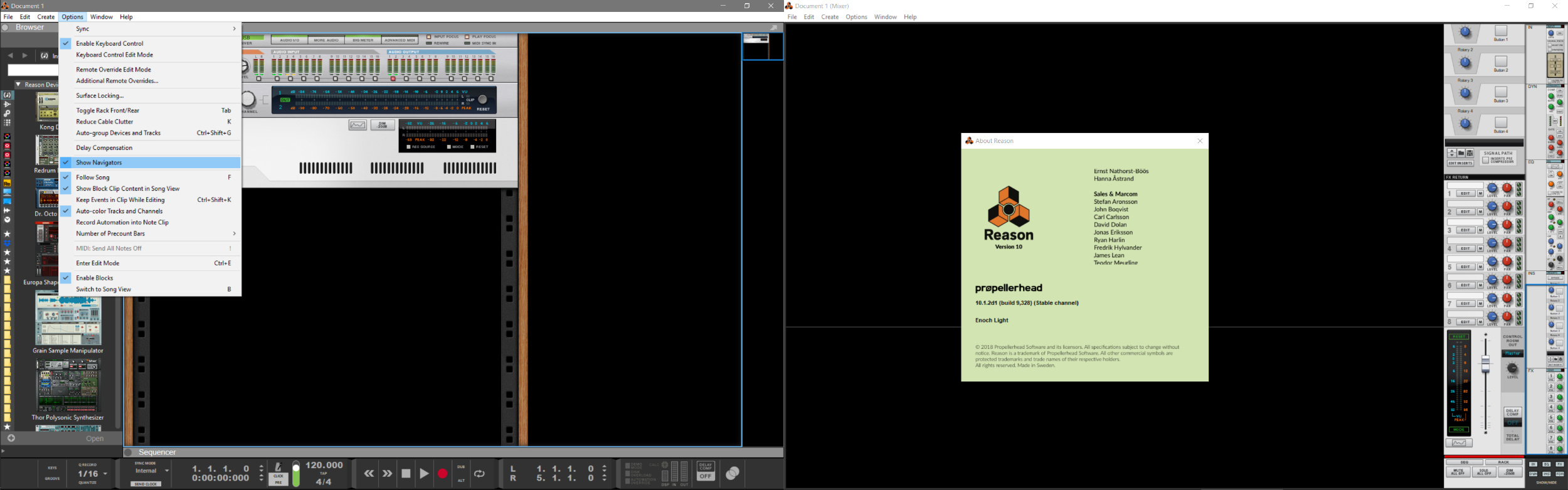This screenshot has height=490, width=1568.
Task: Click the Dim -20dB button on rack
Action: click(x=382, y=125)
